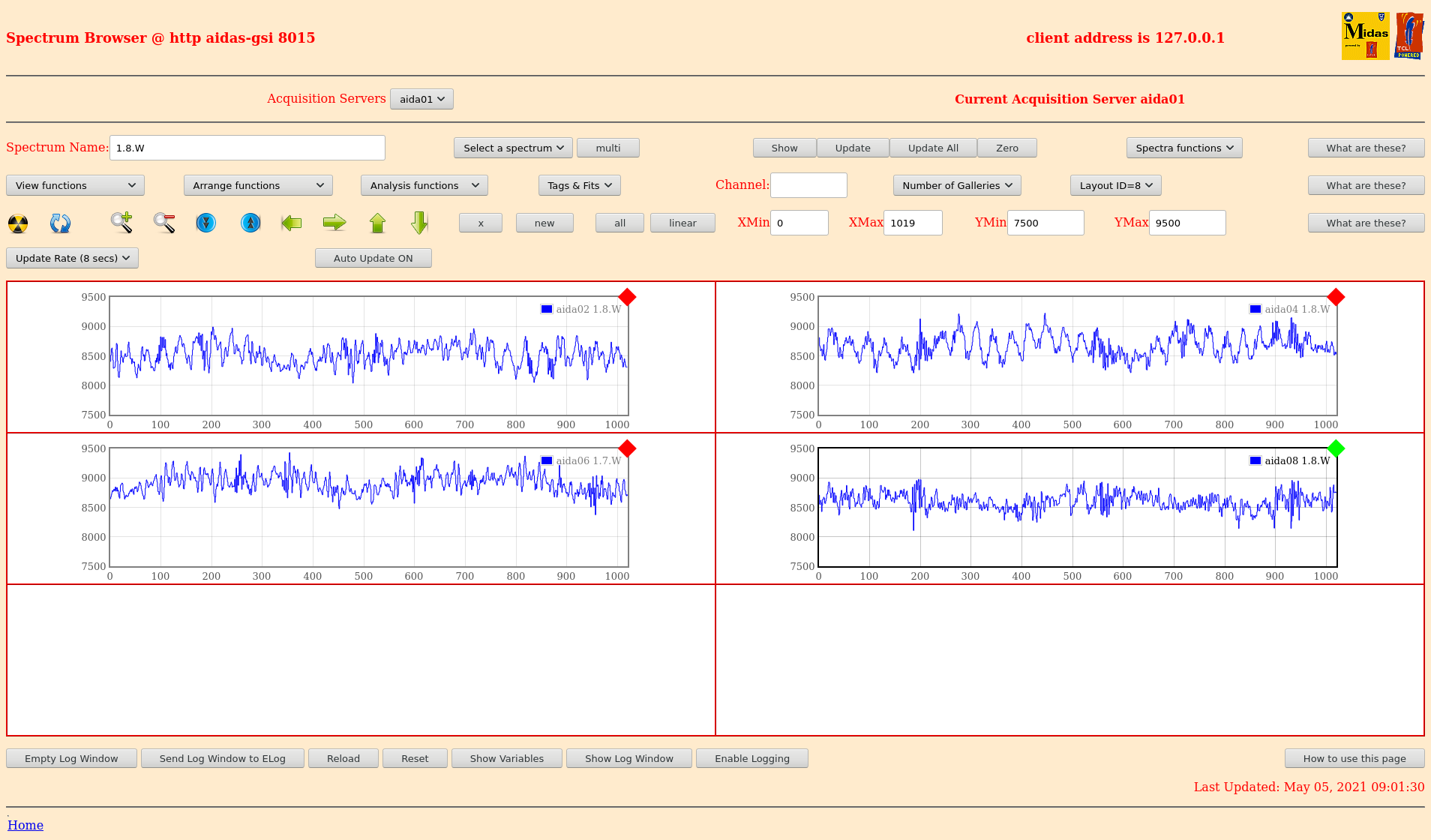This screenshot has height=840, width=1431.
Task: Click the Reset button
Action: pos(415,758)
